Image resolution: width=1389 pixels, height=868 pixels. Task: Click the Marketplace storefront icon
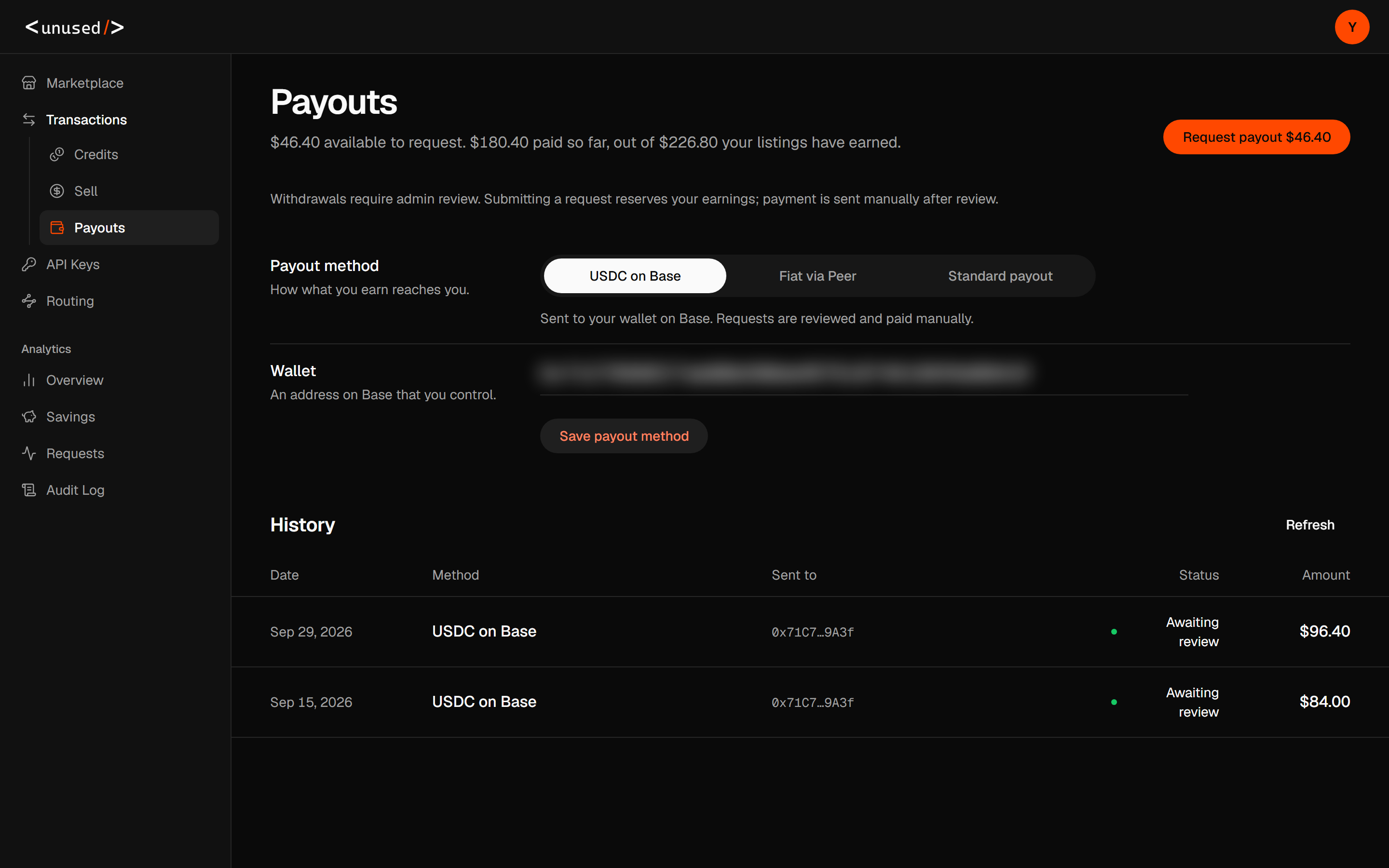click(x=29, y=83)
